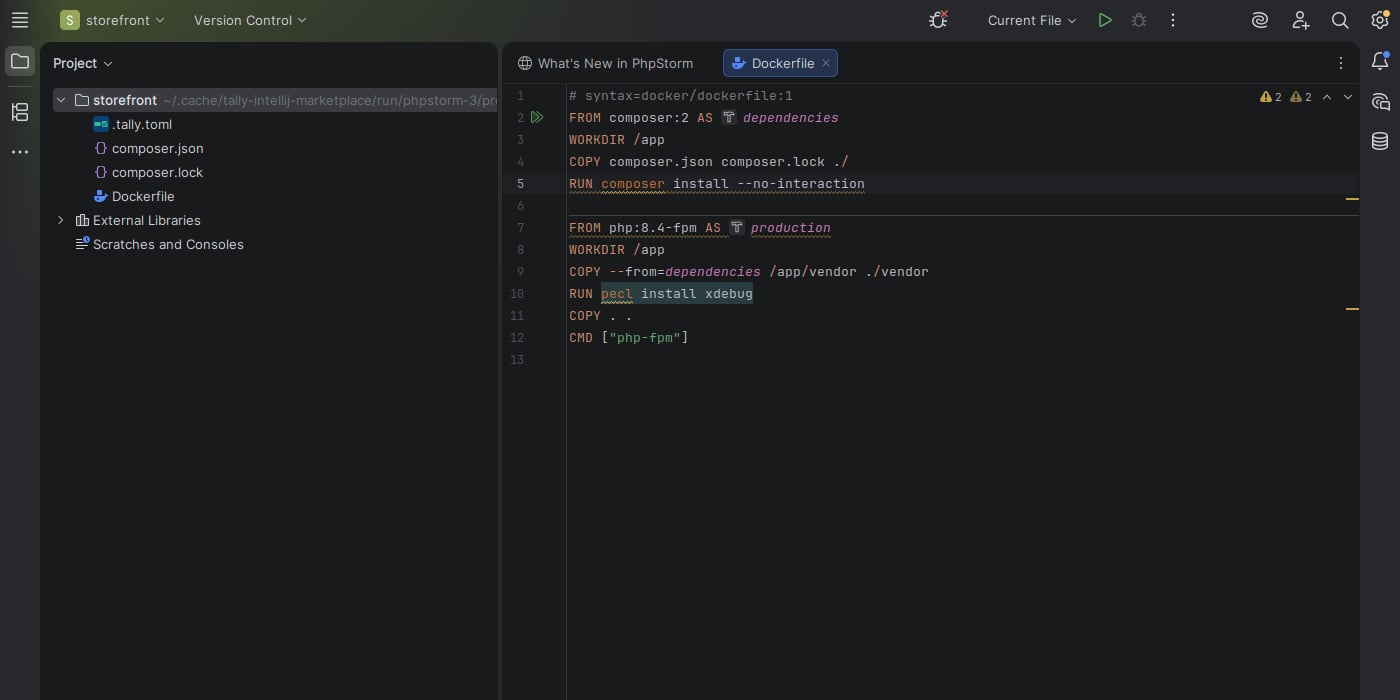Click the first warning count indicator
The width and height of the screenshot is (1400, 700).
(x=1271, y=97)
